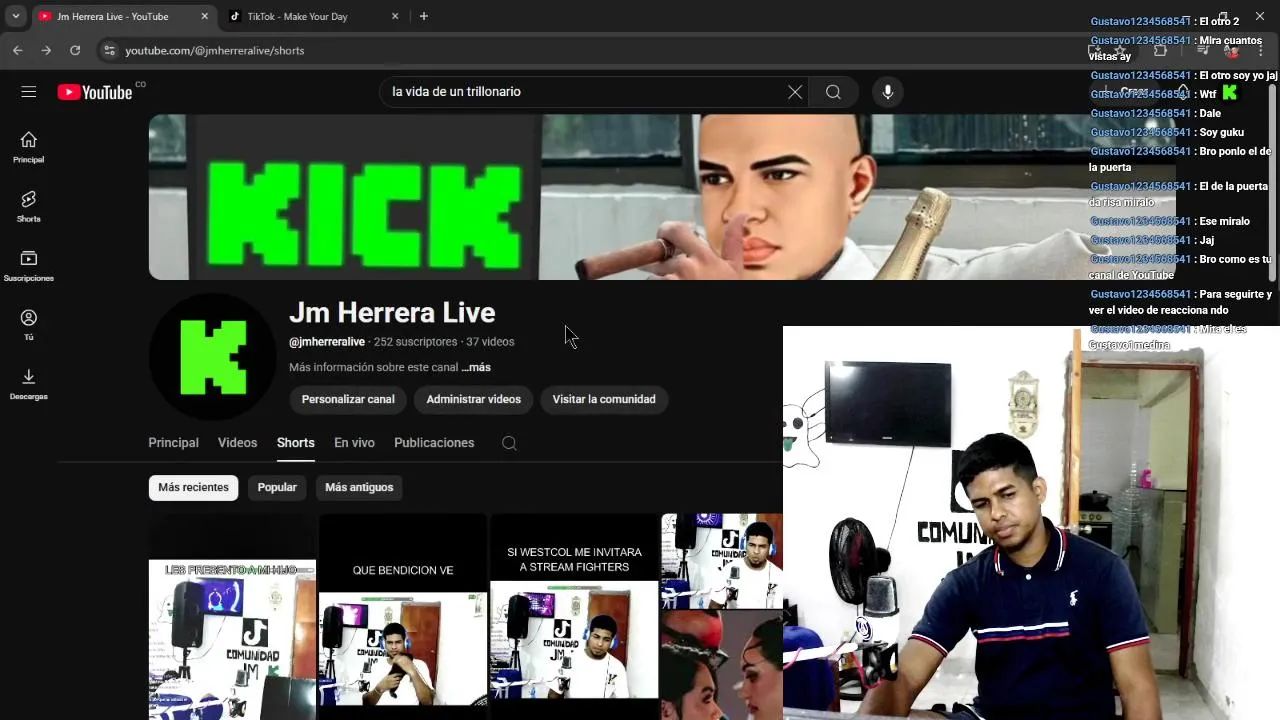Click the 252 suscriptores text
Image resolution: width=1280 pixels, height=720 pixels.
(415, 342)
